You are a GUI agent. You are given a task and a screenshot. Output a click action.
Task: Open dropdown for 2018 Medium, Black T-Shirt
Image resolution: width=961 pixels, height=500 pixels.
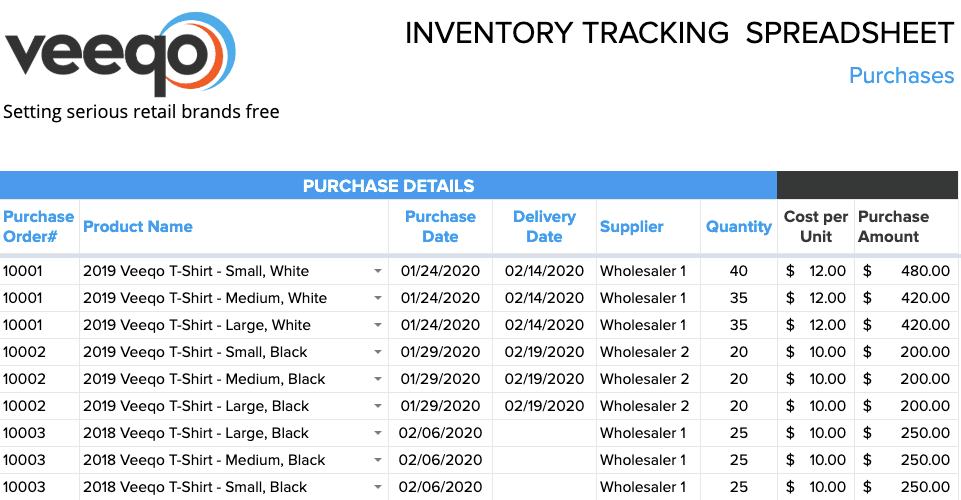pyautogui.click(x=378, y=460)
